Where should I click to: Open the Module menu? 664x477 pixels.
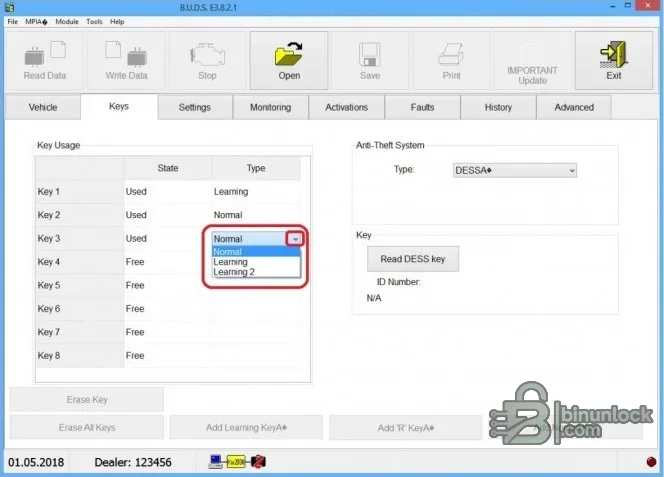pos(67,22)
